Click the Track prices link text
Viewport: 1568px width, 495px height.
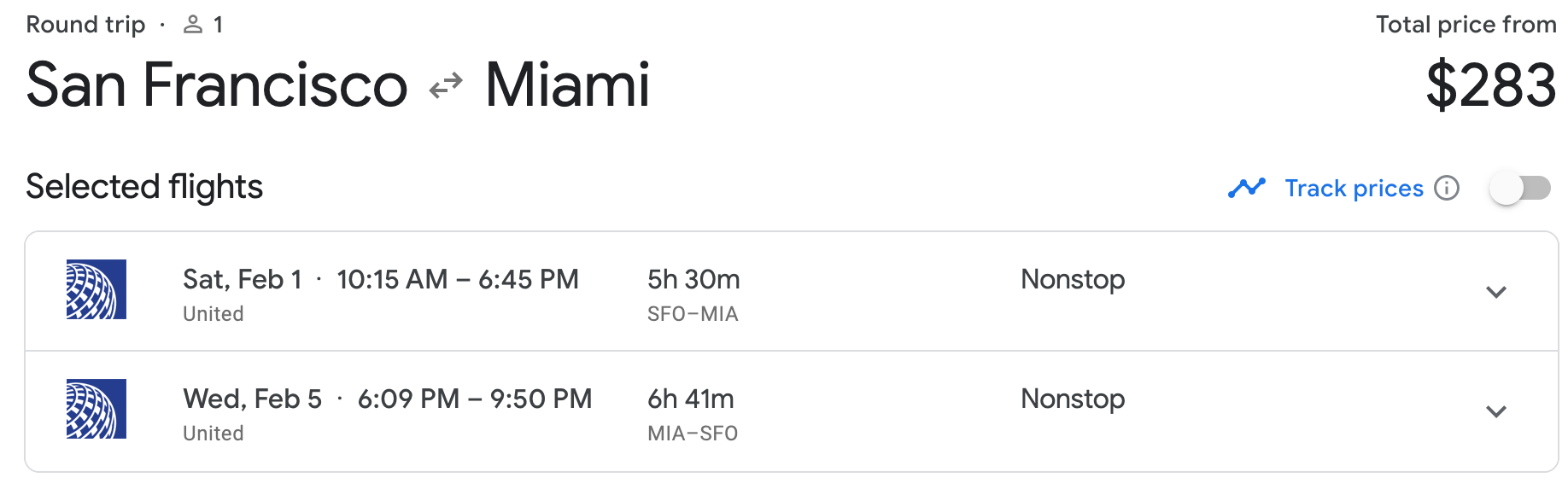coord(1354,188)
